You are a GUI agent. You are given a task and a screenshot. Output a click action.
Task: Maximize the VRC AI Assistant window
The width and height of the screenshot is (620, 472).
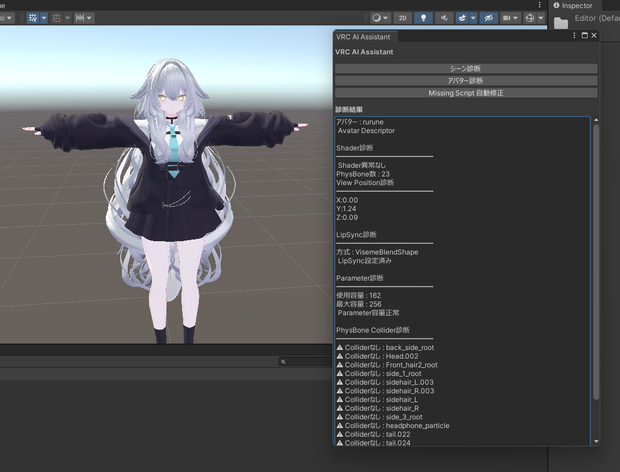(584, 36)
